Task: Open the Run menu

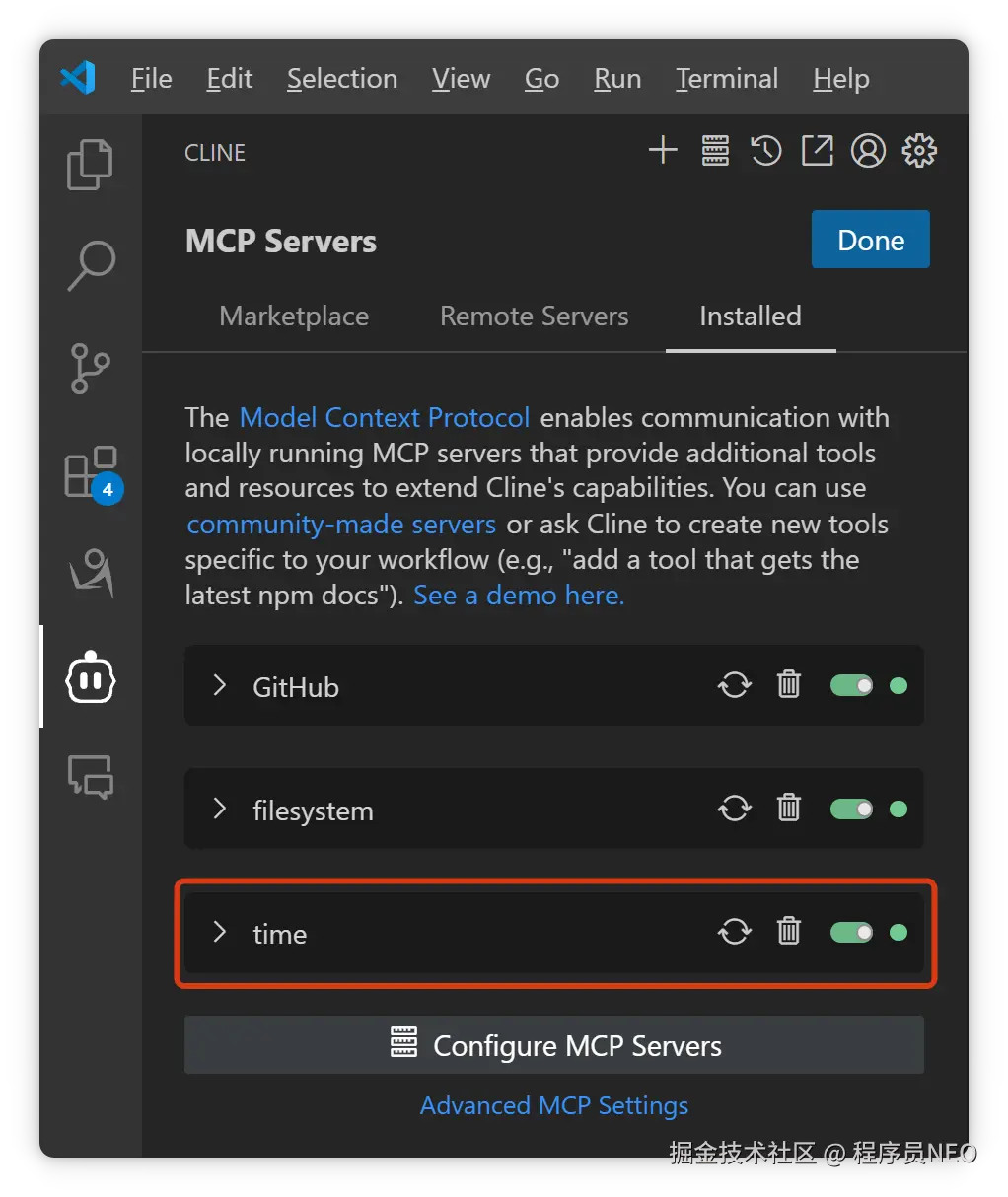Action: [618, 78]
